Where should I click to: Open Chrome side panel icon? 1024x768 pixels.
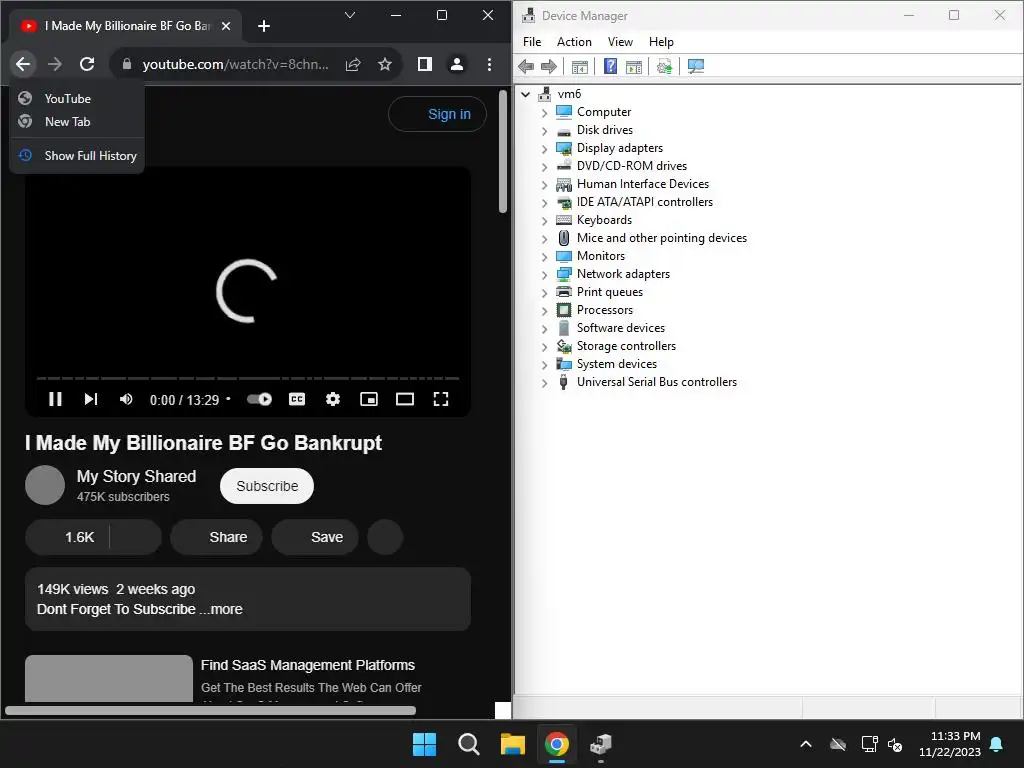(424, 64)
